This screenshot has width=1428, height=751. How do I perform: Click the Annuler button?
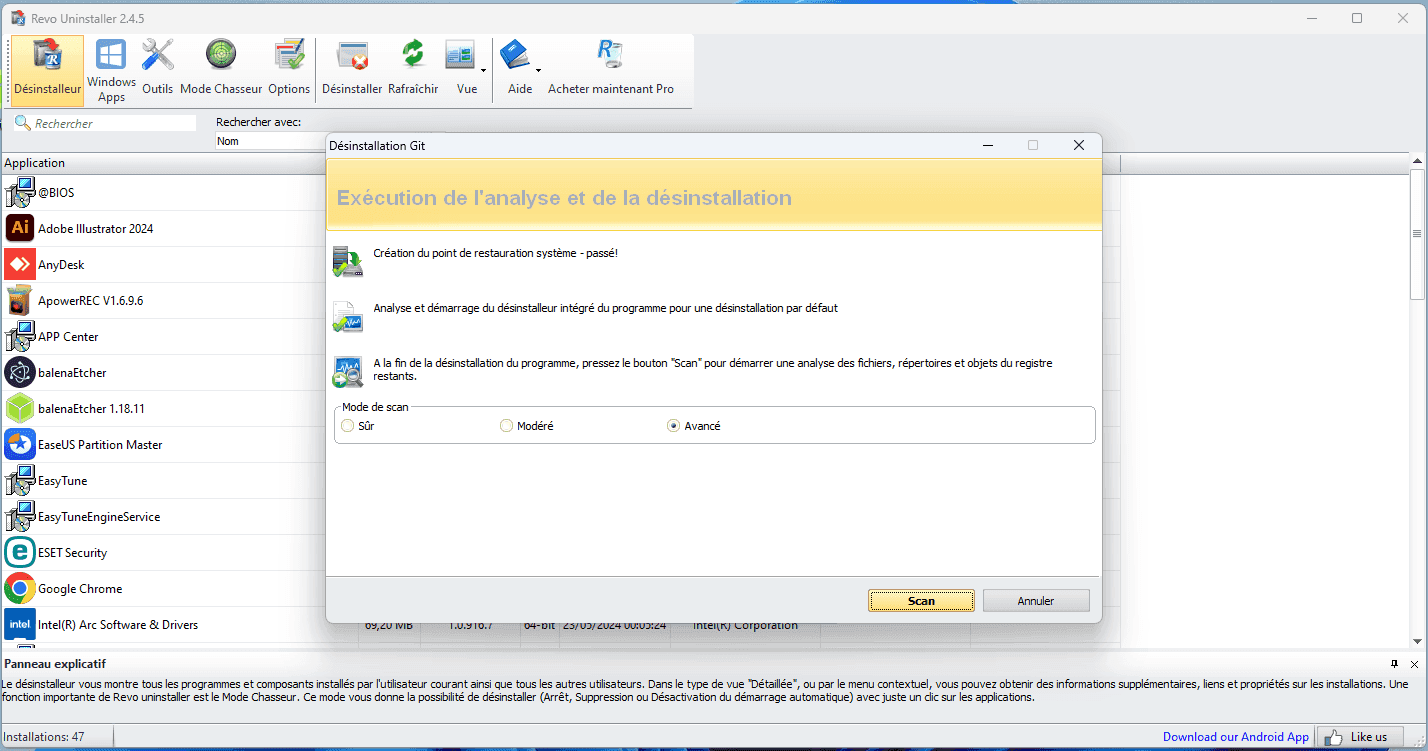(1036, 601)
